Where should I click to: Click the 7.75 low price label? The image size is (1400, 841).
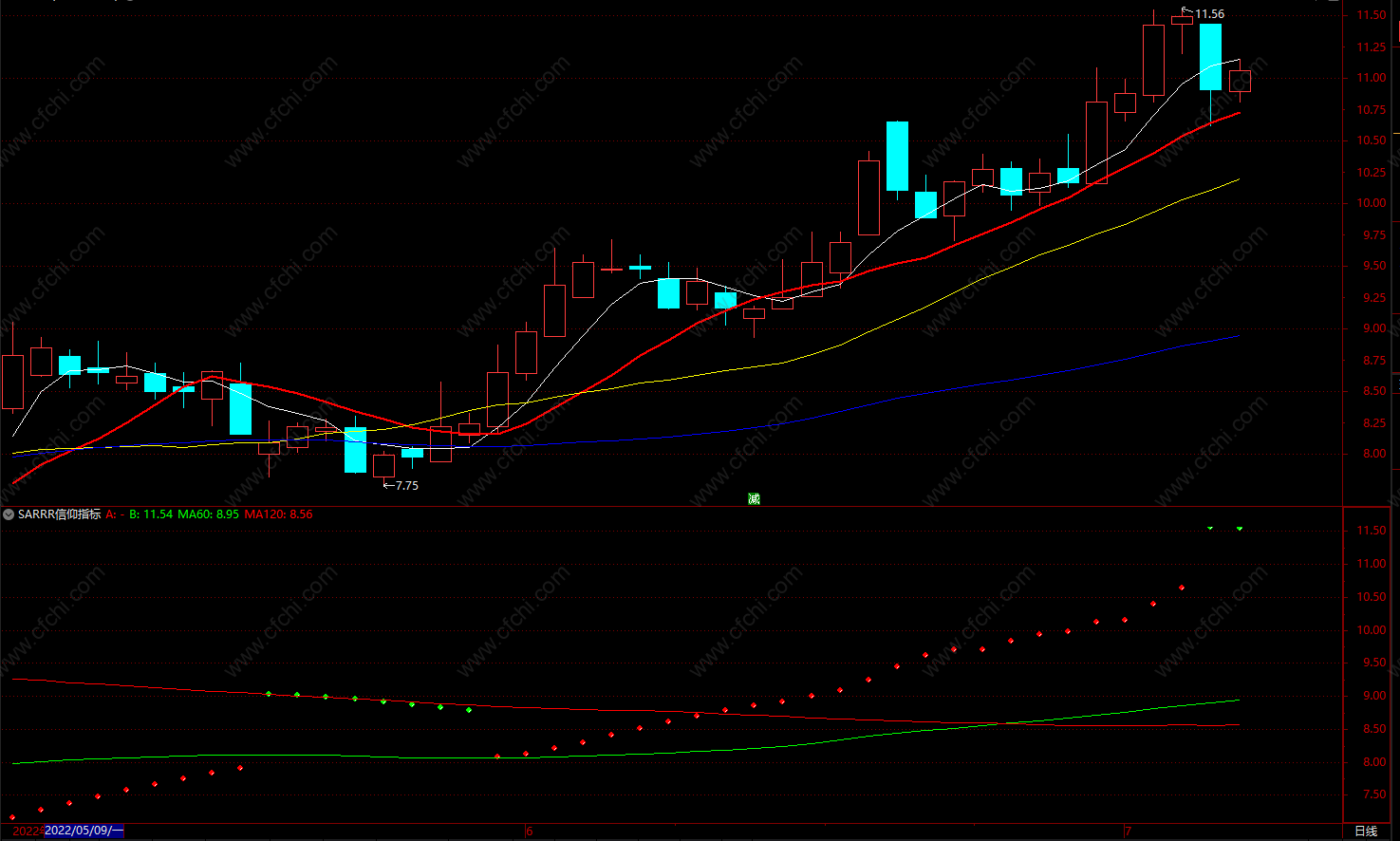[406, 486]
